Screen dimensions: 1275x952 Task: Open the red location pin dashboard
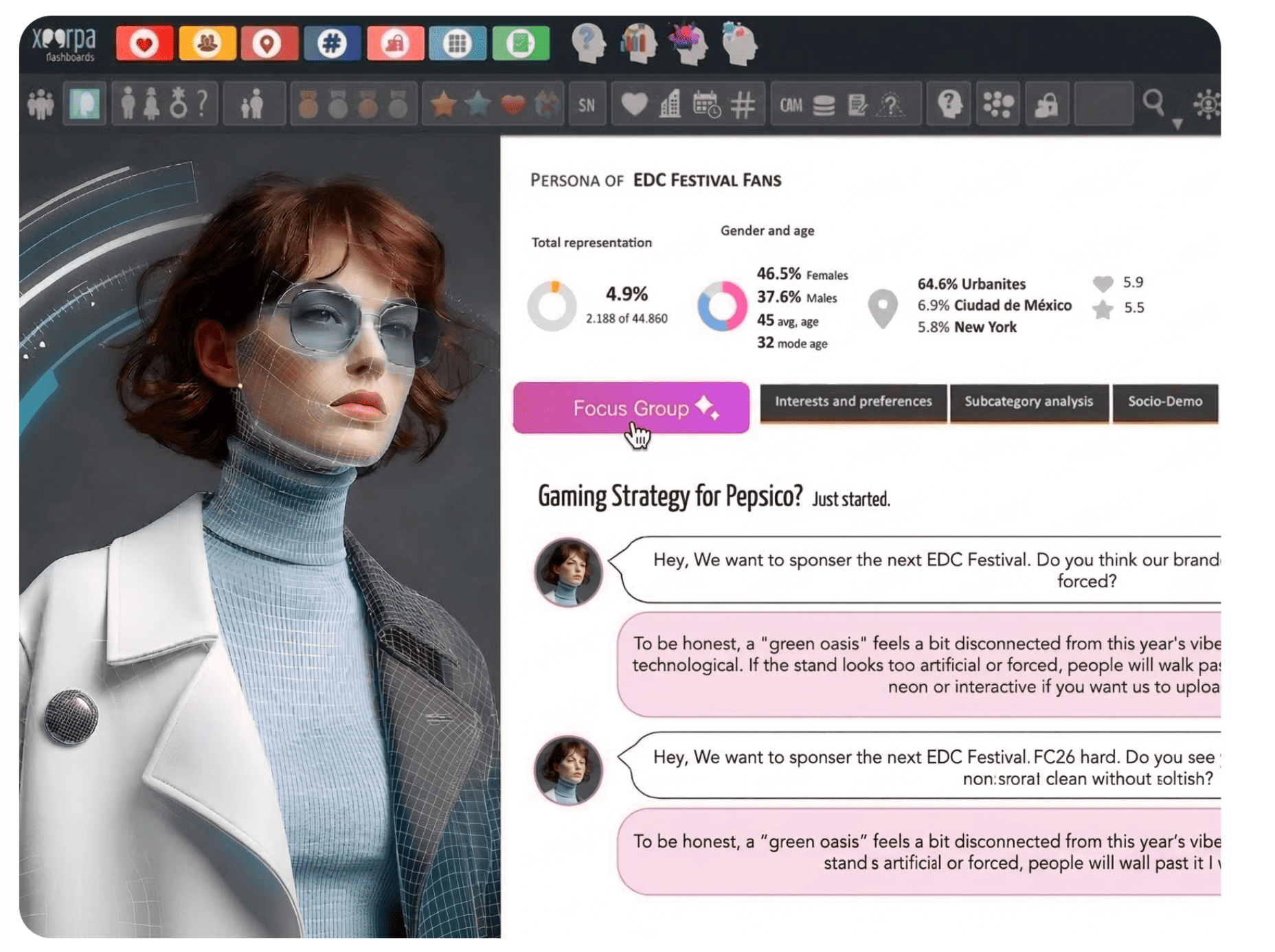point(269,44)
